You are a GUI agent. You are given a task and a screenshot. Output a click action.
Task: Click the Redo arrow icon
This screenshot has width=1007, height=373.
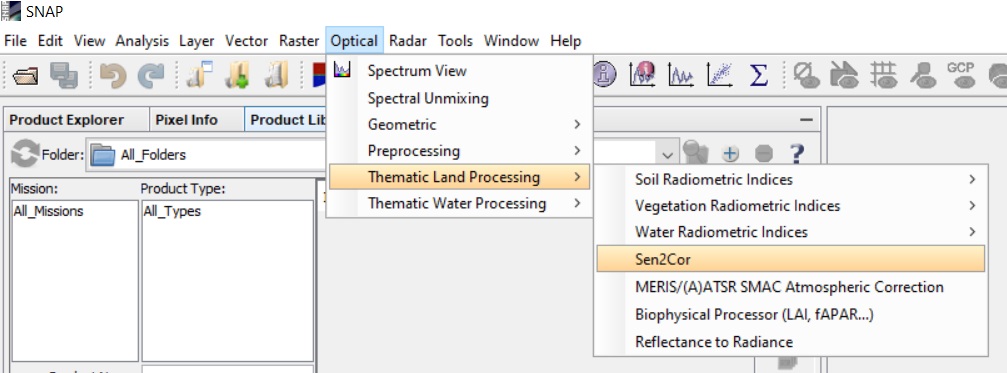152,76
